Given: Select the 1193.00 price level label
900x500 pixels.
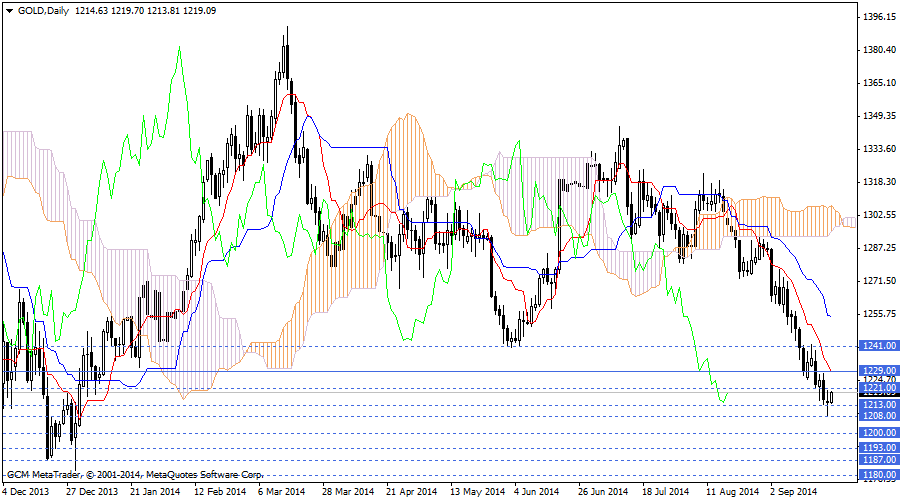Looking at the screenshot, I should coord(879,448).
